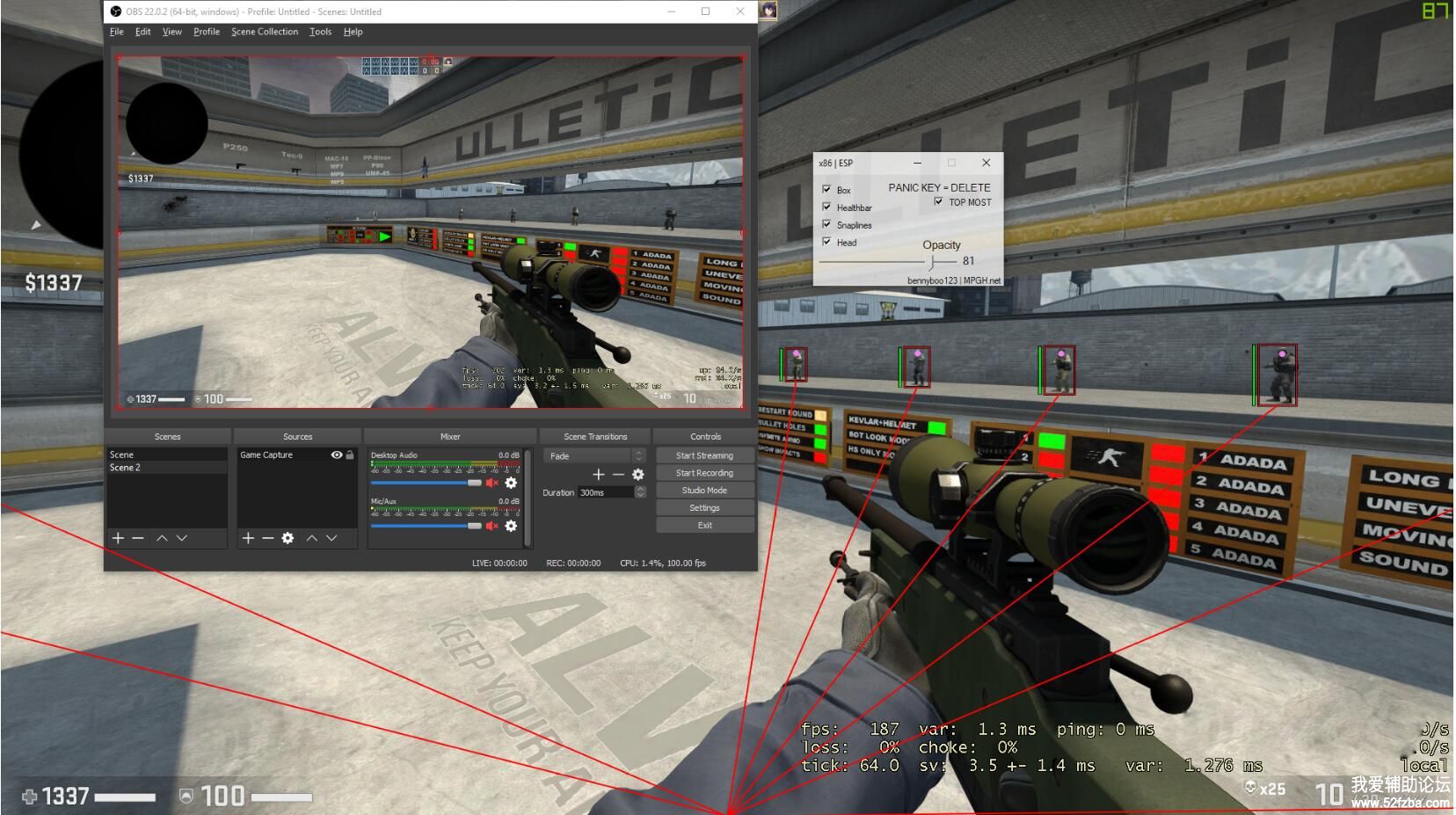The height and width of the screenshot is (815, 1456).
Task: Move scene down in Scenes panel
Action: [182, 537]
